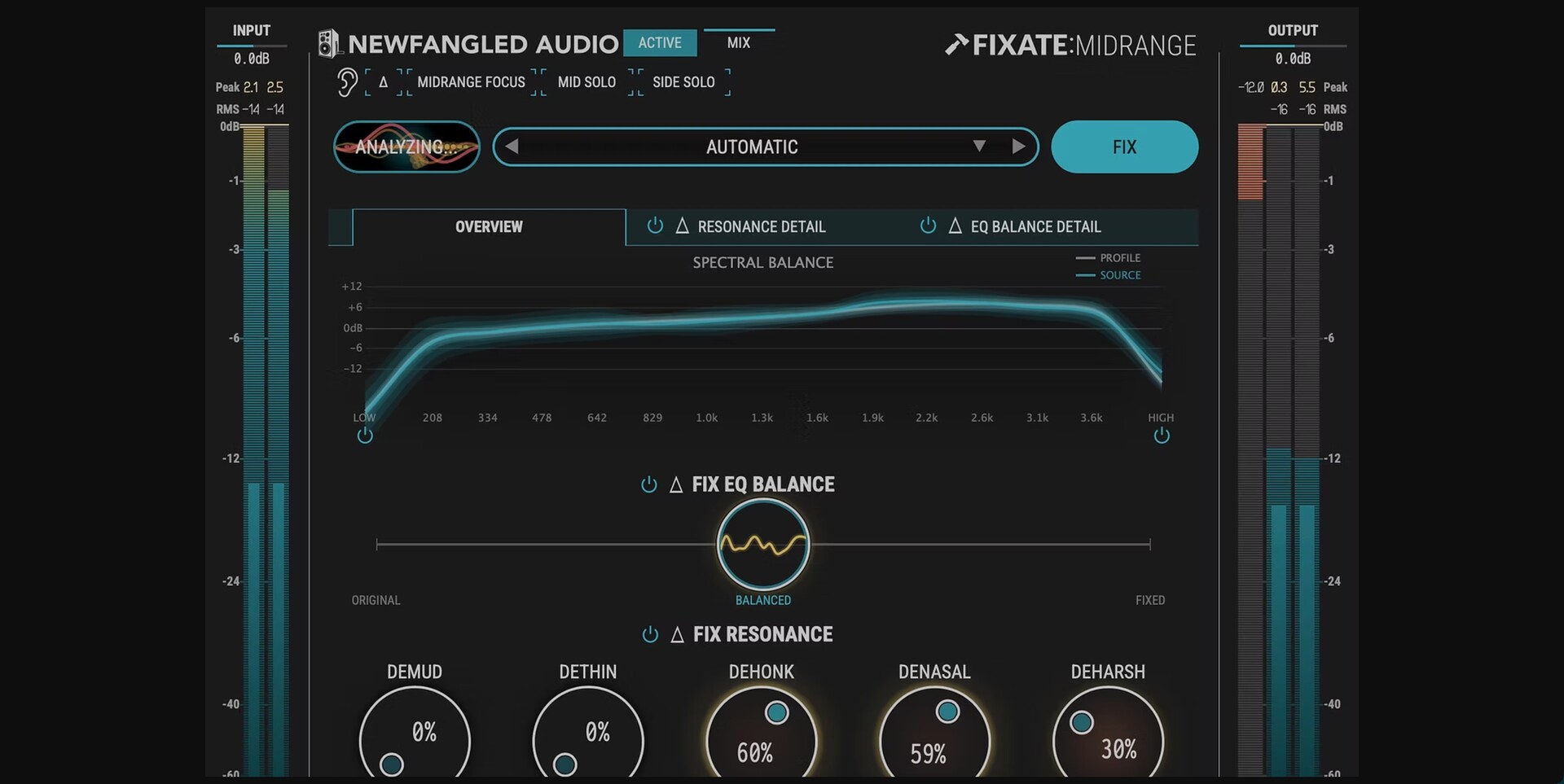The height and width of the screenshot is (784, 1564).
Task: Toggle the ACTIVE bypass button
Action: coord(660,43)
